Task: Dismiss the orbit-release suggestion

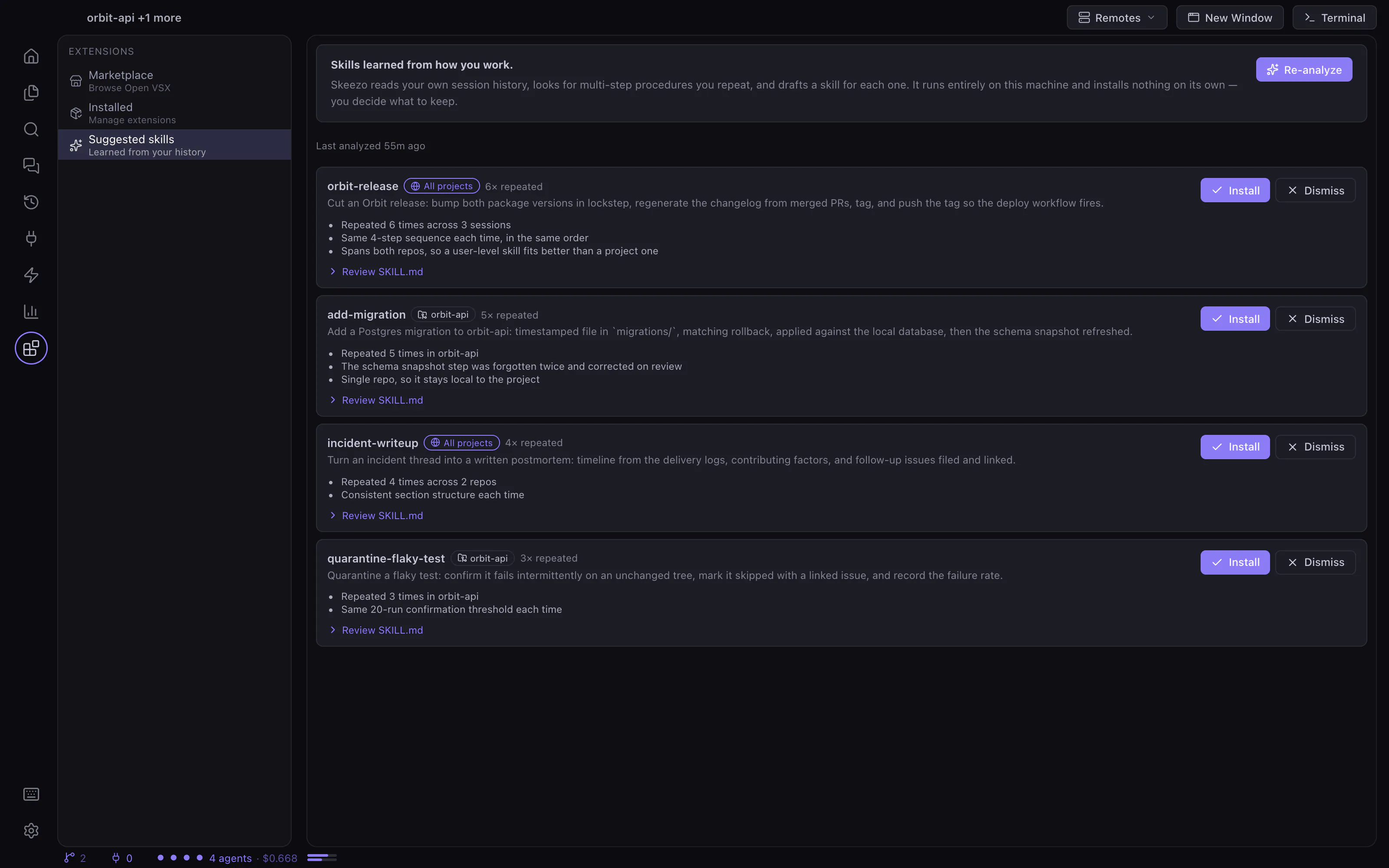Action: 1315,190
